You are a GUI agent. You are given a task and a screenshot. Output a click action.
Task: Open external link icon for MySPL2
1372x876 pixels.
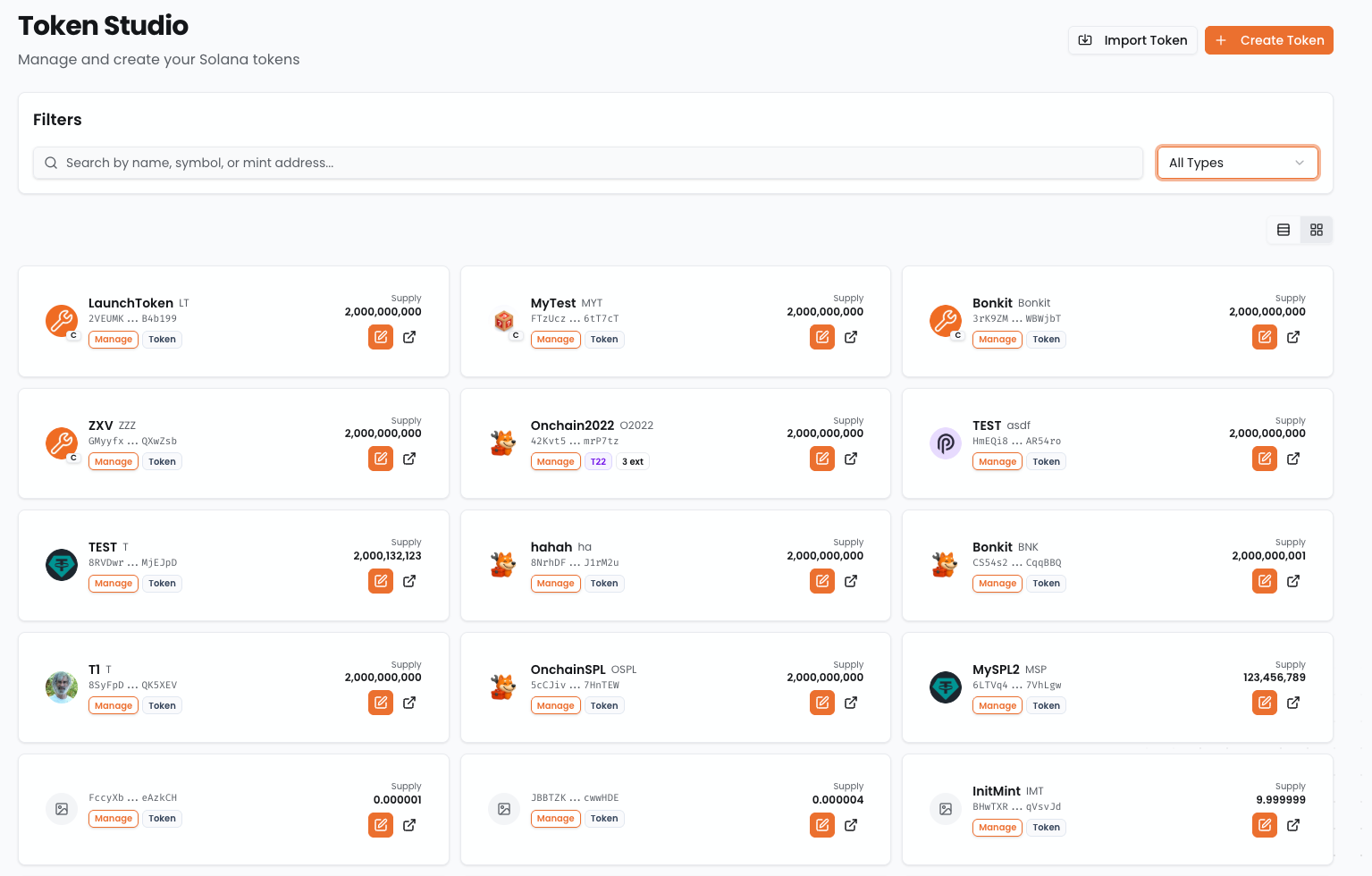point(1293,703)
